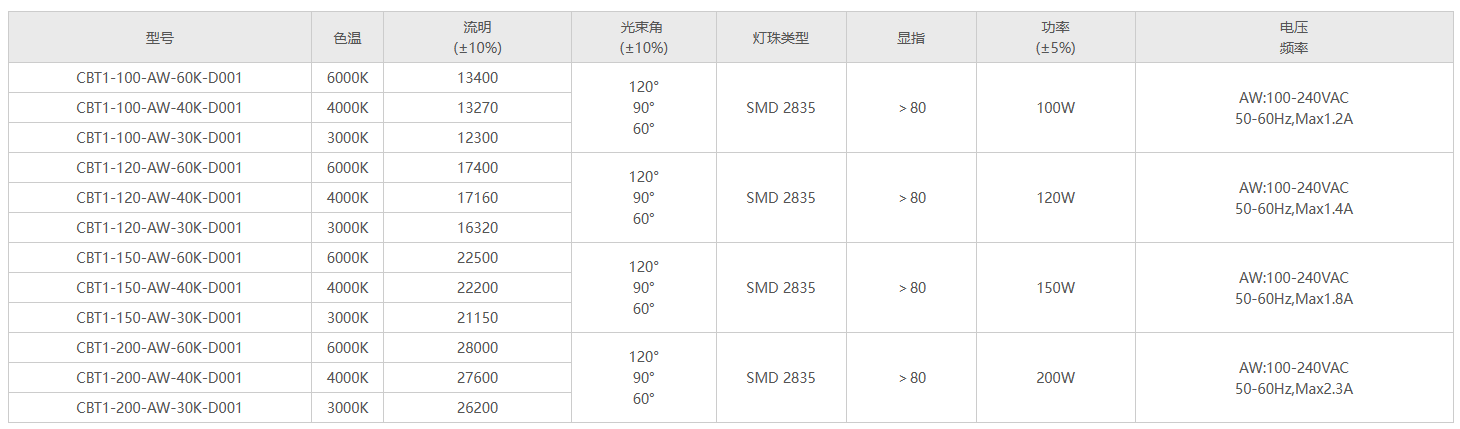Click the 显指 column header
This screenshot has width=1460, height=429.
tap(911, 38)
